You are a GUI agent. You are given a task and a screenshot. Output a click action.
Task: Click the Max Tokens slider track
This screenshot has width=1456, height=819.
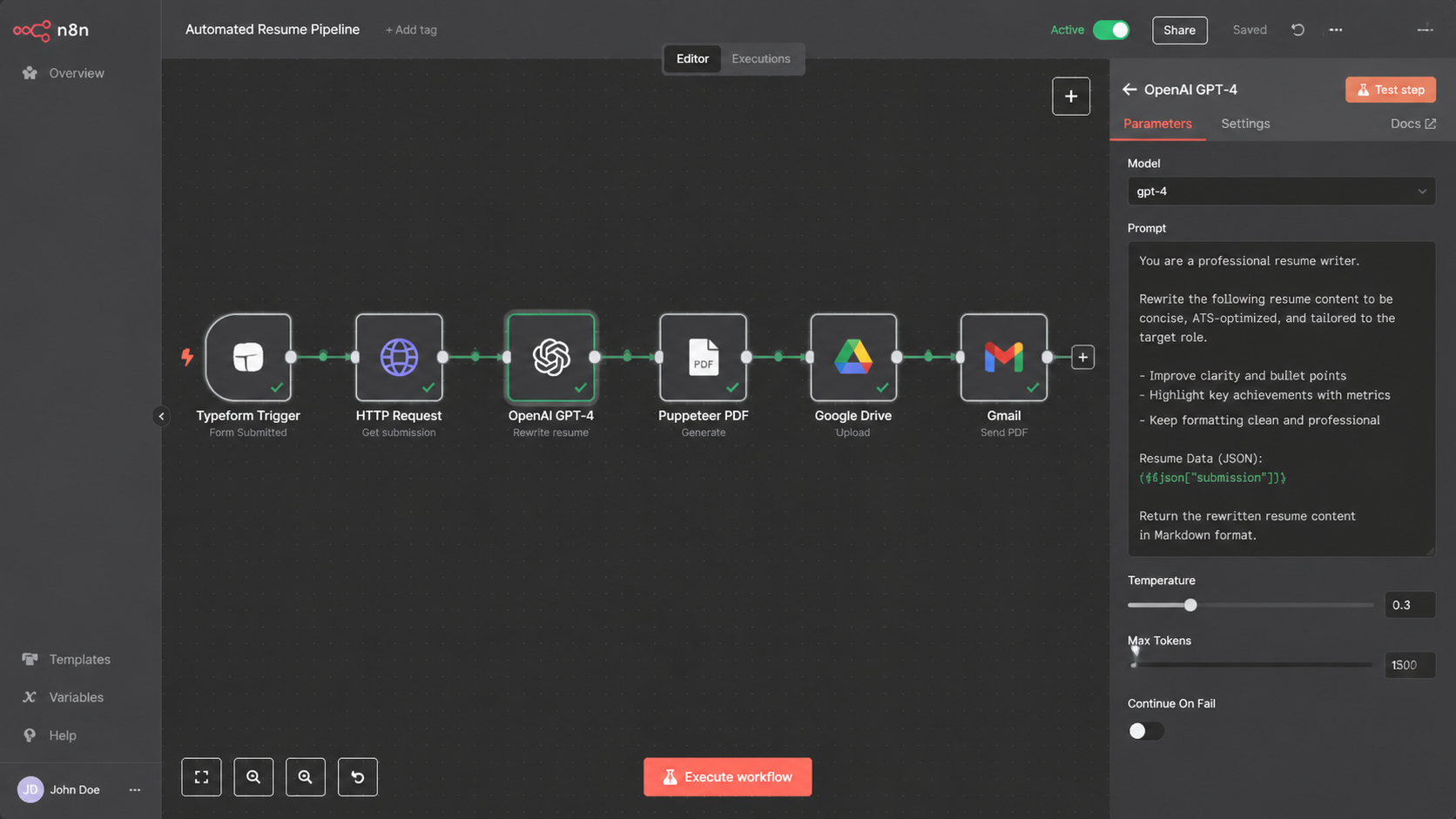[1250, 665]
